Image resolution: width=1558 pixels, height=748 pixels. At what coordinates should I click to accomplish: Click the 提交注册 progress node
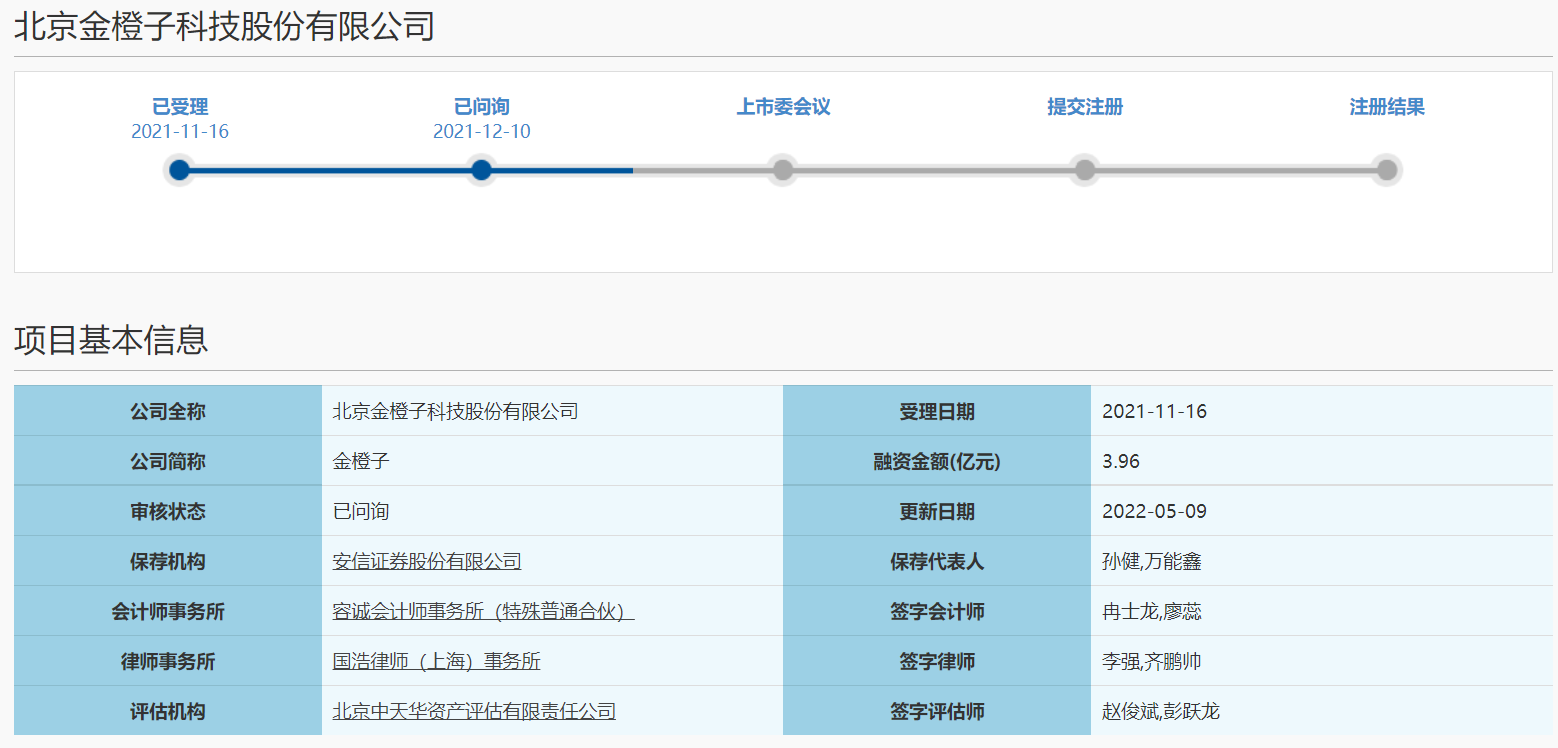1085,170
